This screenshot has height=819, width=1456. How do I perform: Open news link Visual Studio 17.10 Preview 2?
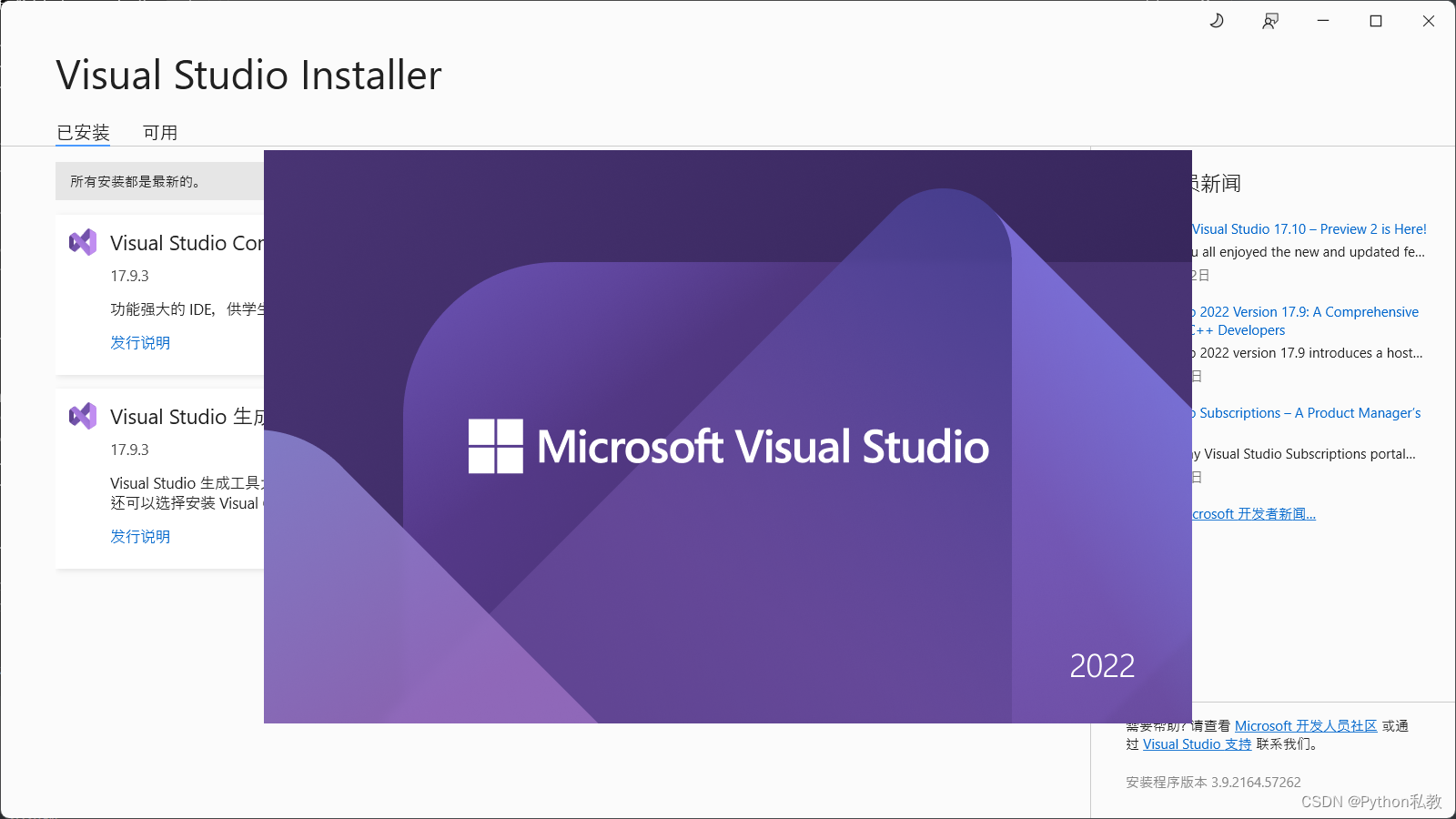point(1309,229)
